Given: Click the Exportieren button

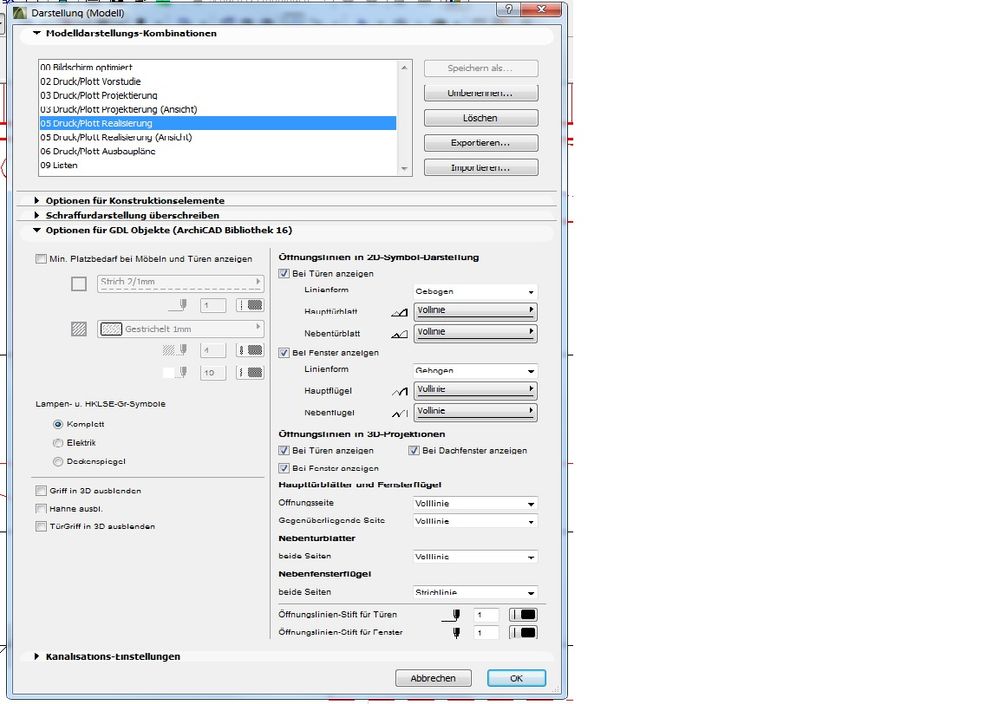Looking at the screenshot, I should 481,142.
